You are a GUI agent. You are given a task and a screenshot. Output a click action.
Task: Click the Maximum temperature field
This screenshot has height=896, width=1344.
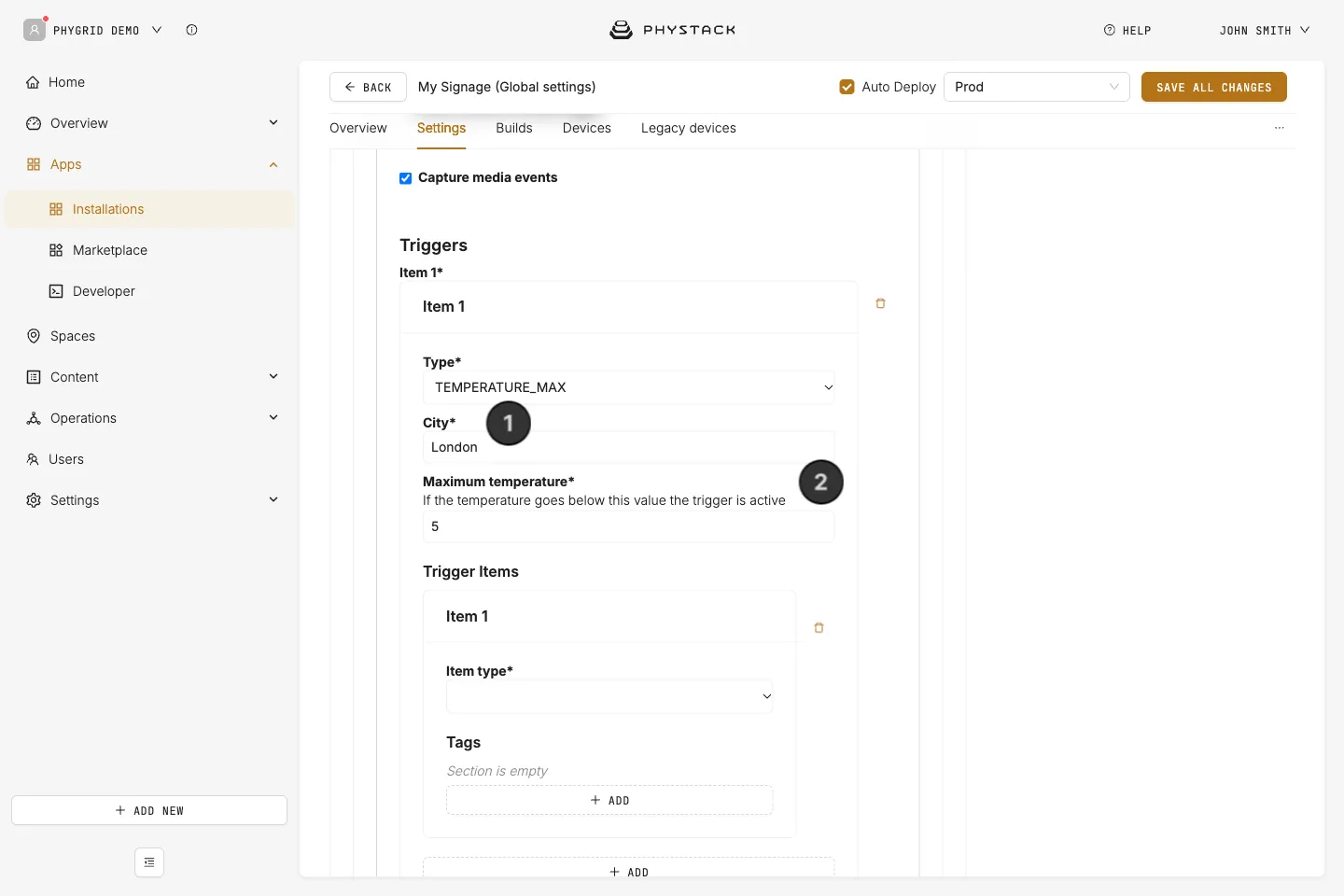pos(629,526)
